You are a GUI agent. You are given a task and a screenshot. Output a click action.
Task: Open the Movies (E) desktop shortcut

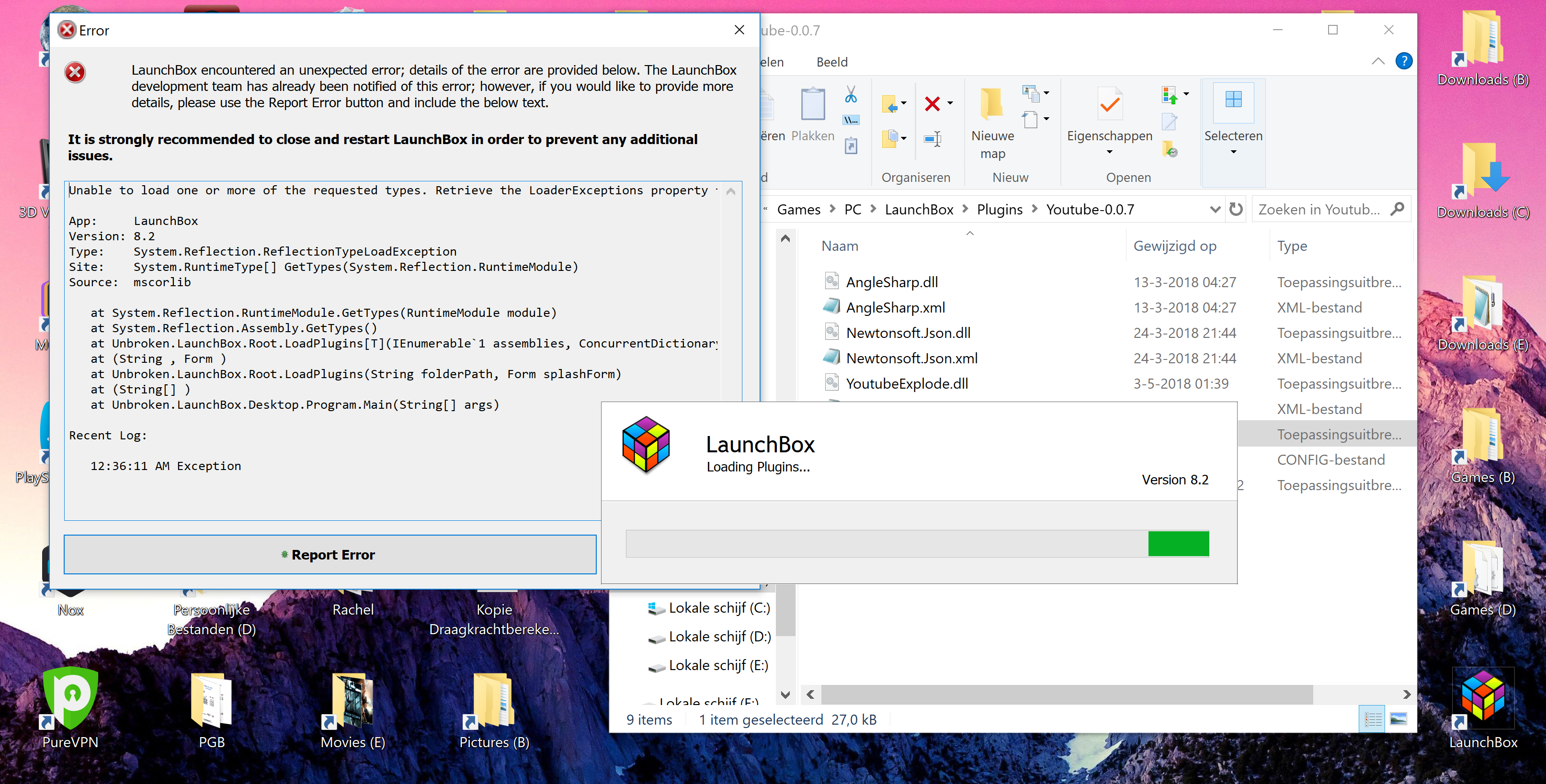[353, 711]
